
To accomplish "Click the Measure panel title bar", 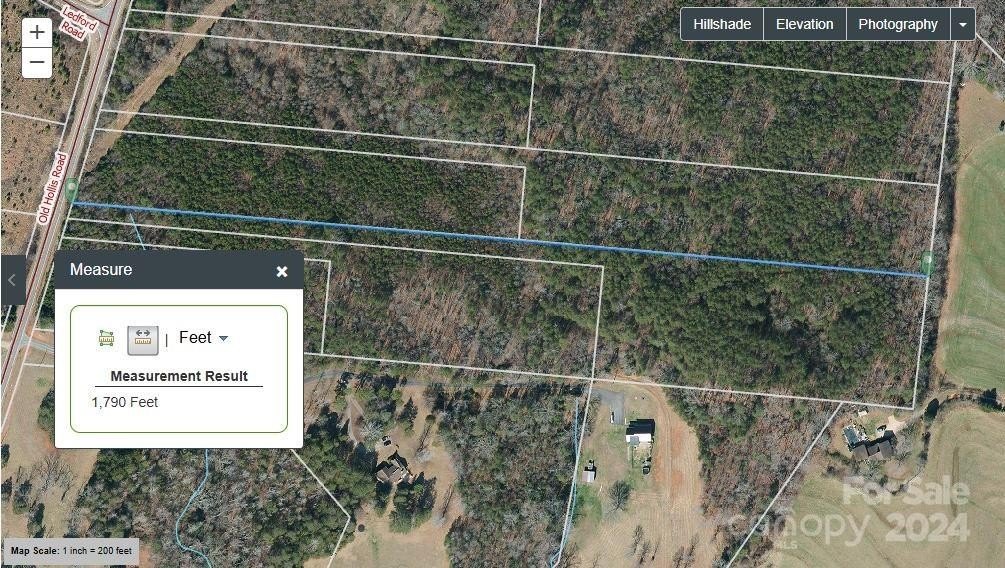I will coord(179,270).
